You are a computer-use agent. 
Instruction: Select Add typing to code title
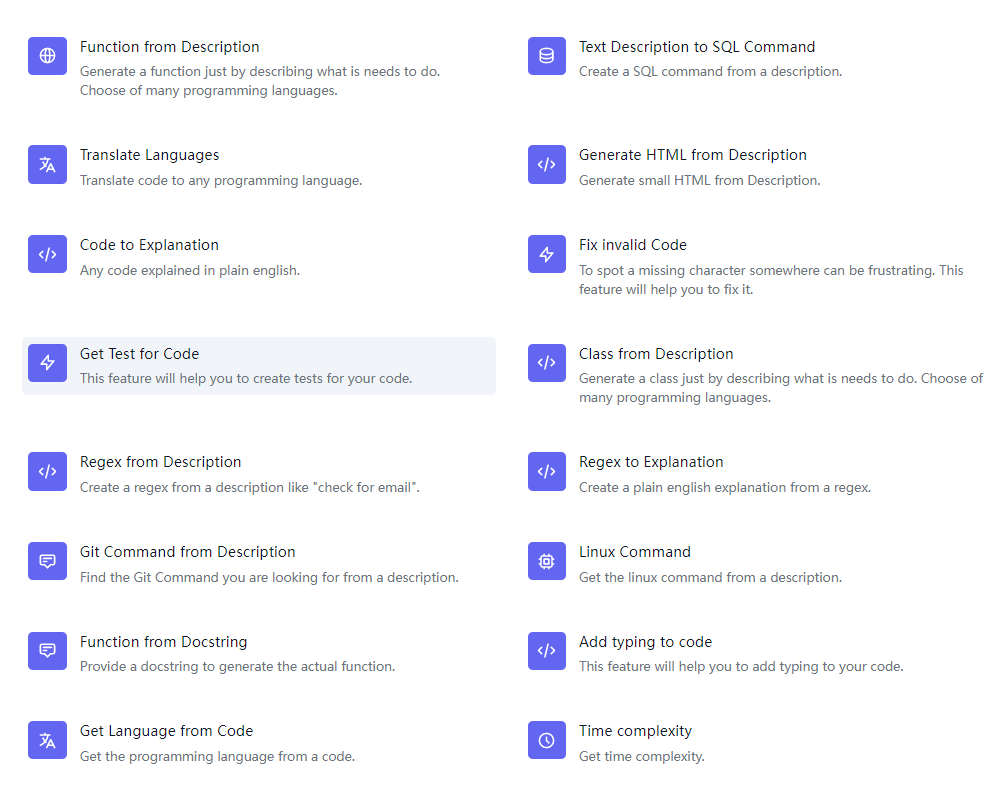pos(645,642)
